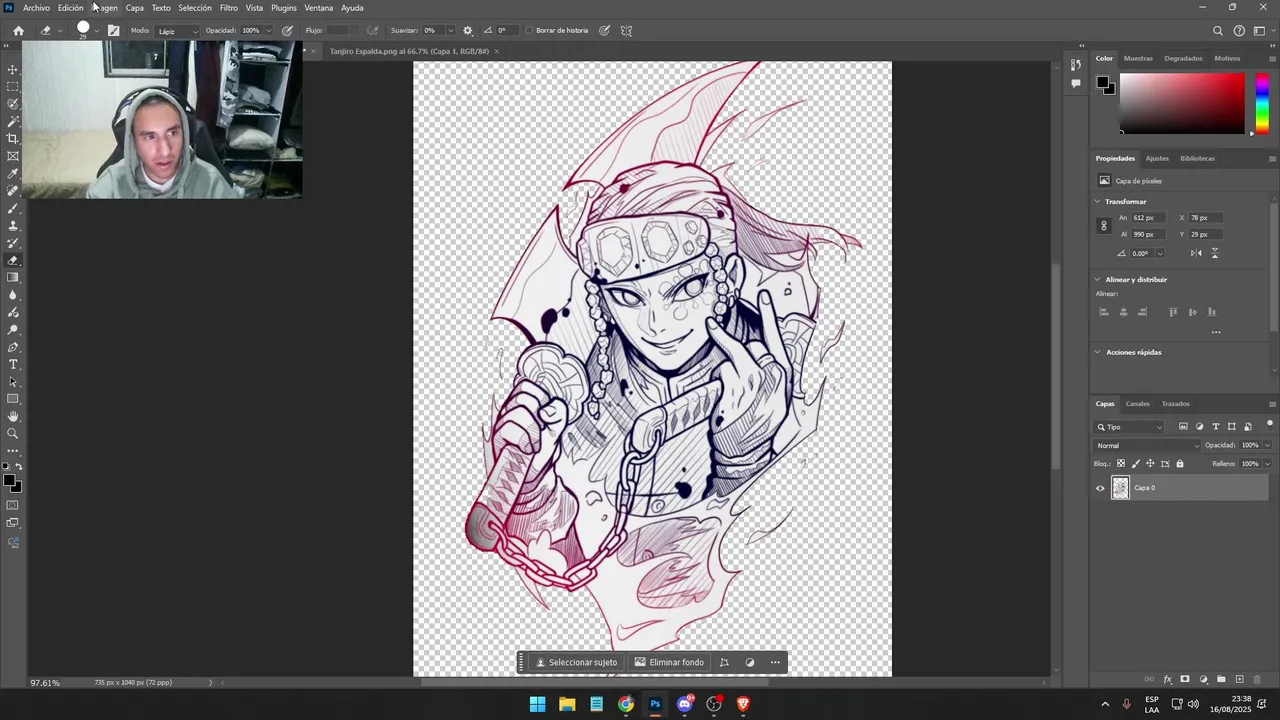This screenshot has width=1280, height=720.
Task: Select the Frame tool
Action: click(x=13, y=156)
